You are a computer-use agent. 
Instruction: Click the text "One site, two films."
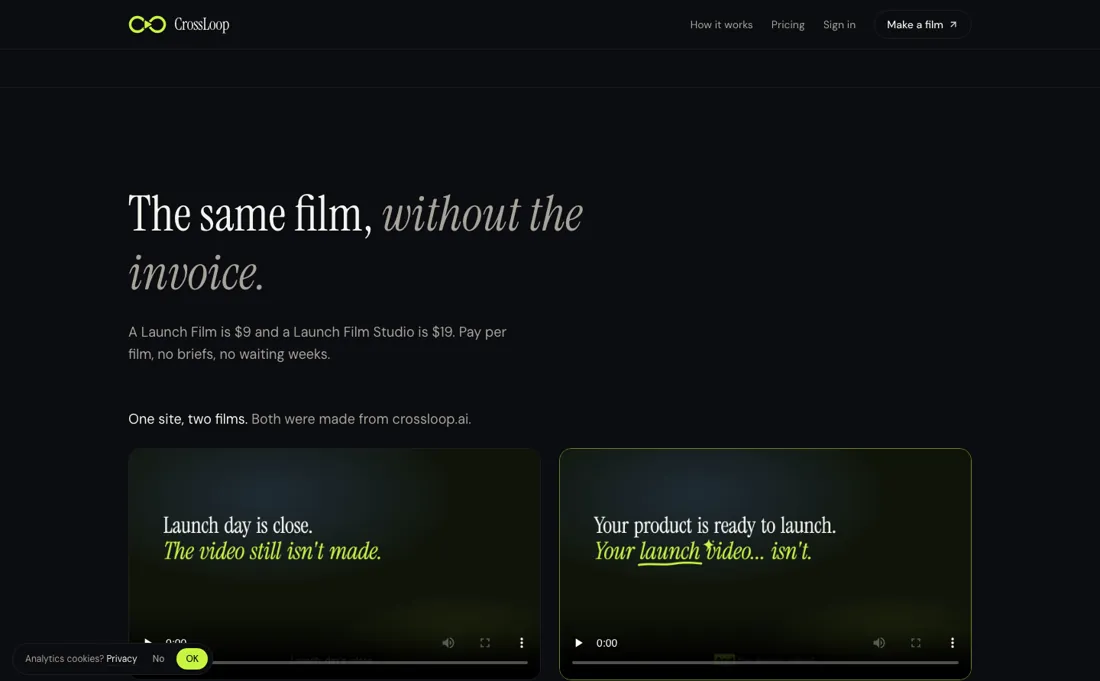coord(187,419)
